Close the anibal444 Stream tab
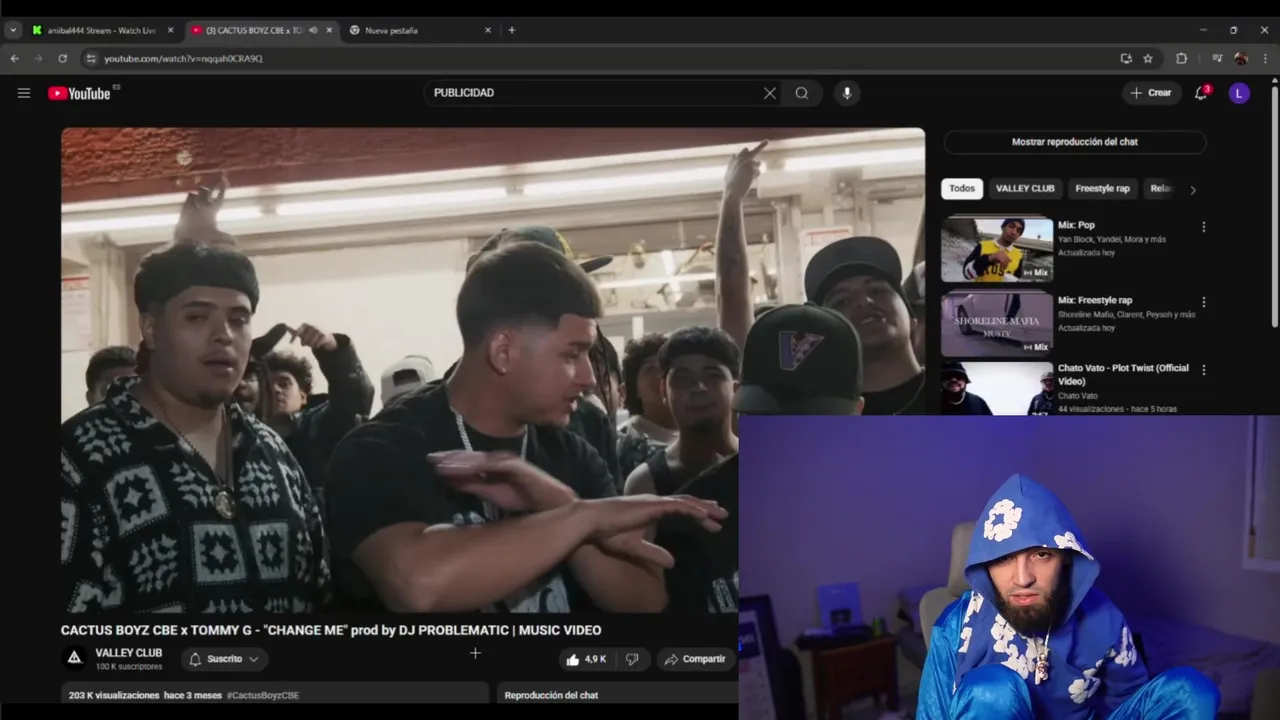The height and width of the screenshot is (720, 1280). tap(170, 30)
